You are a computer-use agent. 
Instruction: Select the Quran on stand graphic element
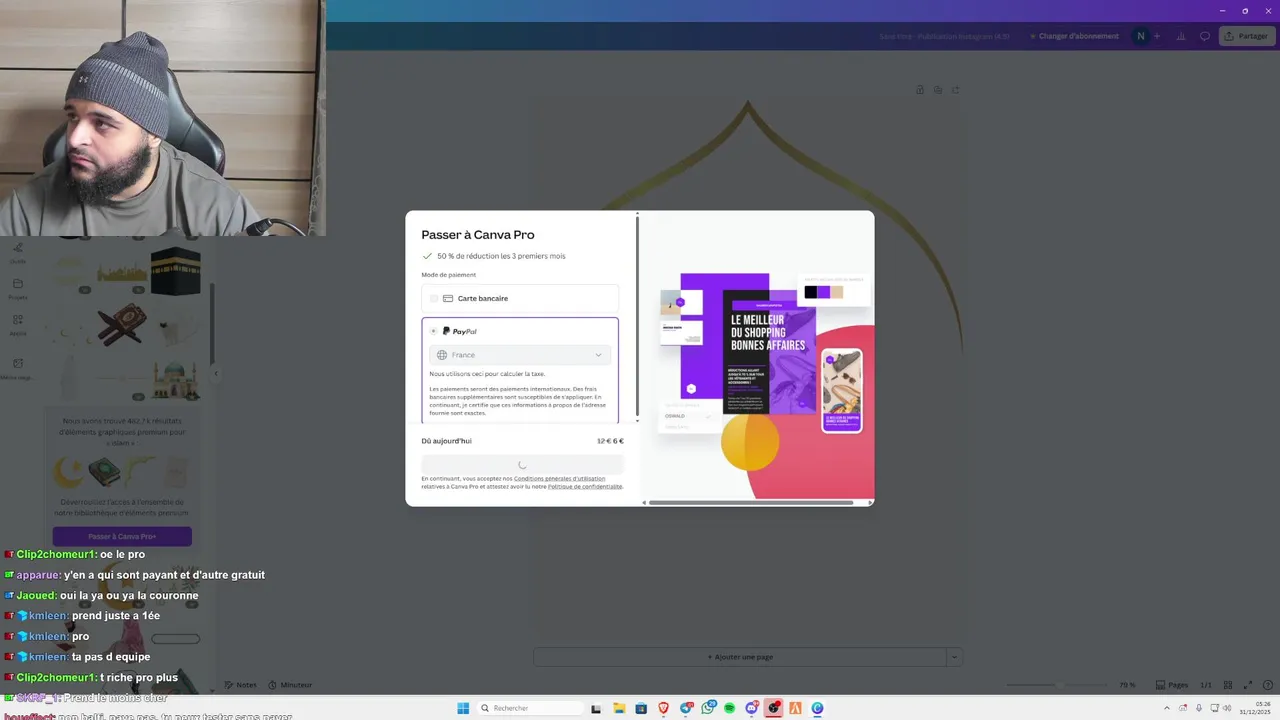pyautogui.click(x=121, y=325)
